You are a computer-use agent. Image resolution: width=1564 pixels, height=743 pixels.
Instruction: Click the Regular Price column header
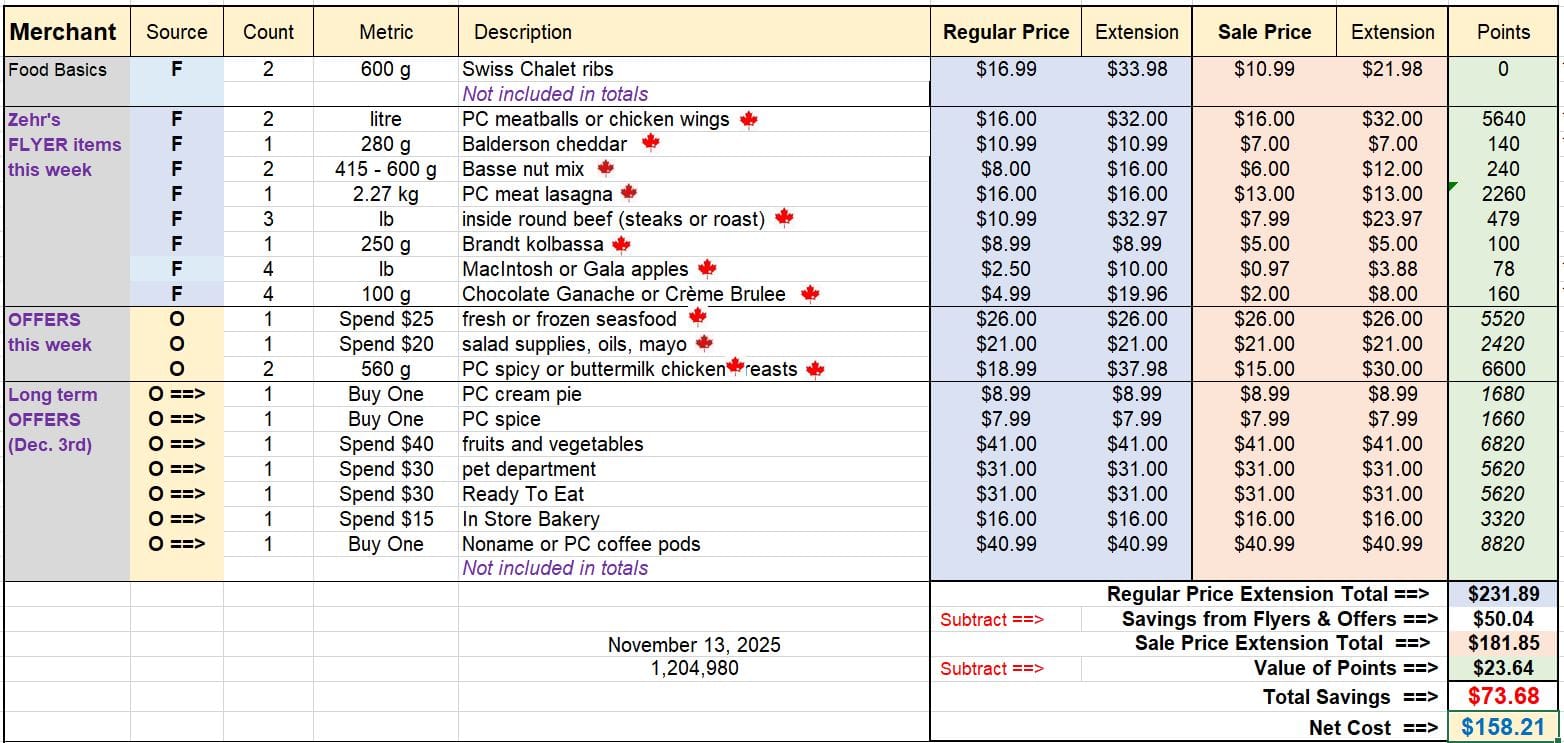point(1005,32)
